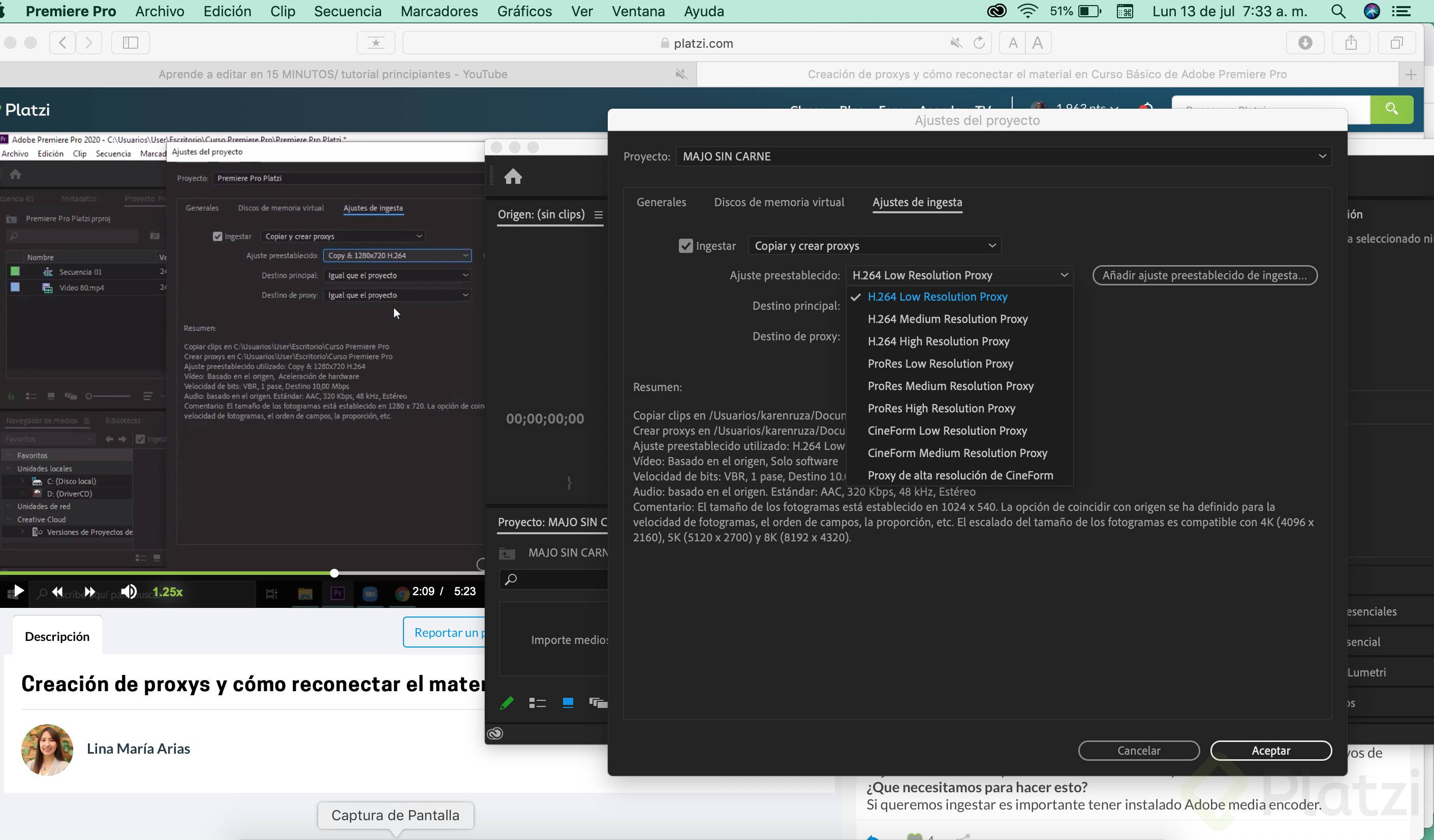The height and width of the screenshot is (840, 1434).
Task: Select the Ajustes de ingesta tab
Action: click(917, 203)
